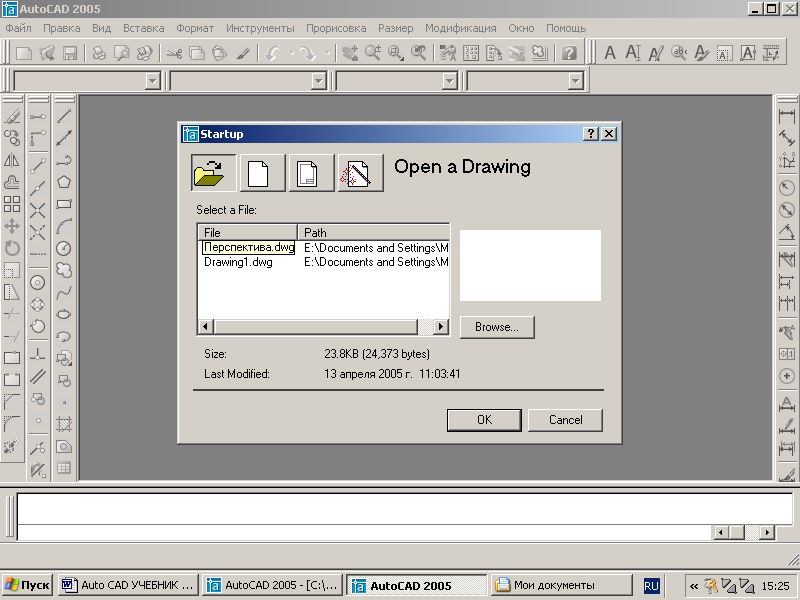
Task: Click the command line input area
Action: click(364, 533)
